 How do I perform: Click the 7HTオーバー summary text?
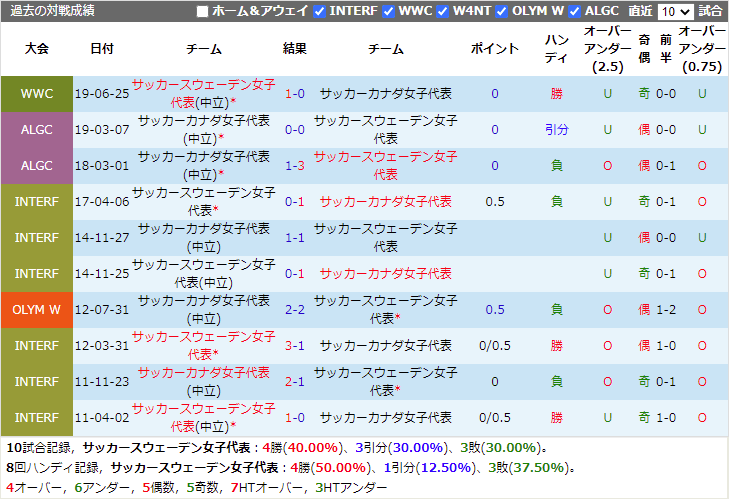click(264, 488)
